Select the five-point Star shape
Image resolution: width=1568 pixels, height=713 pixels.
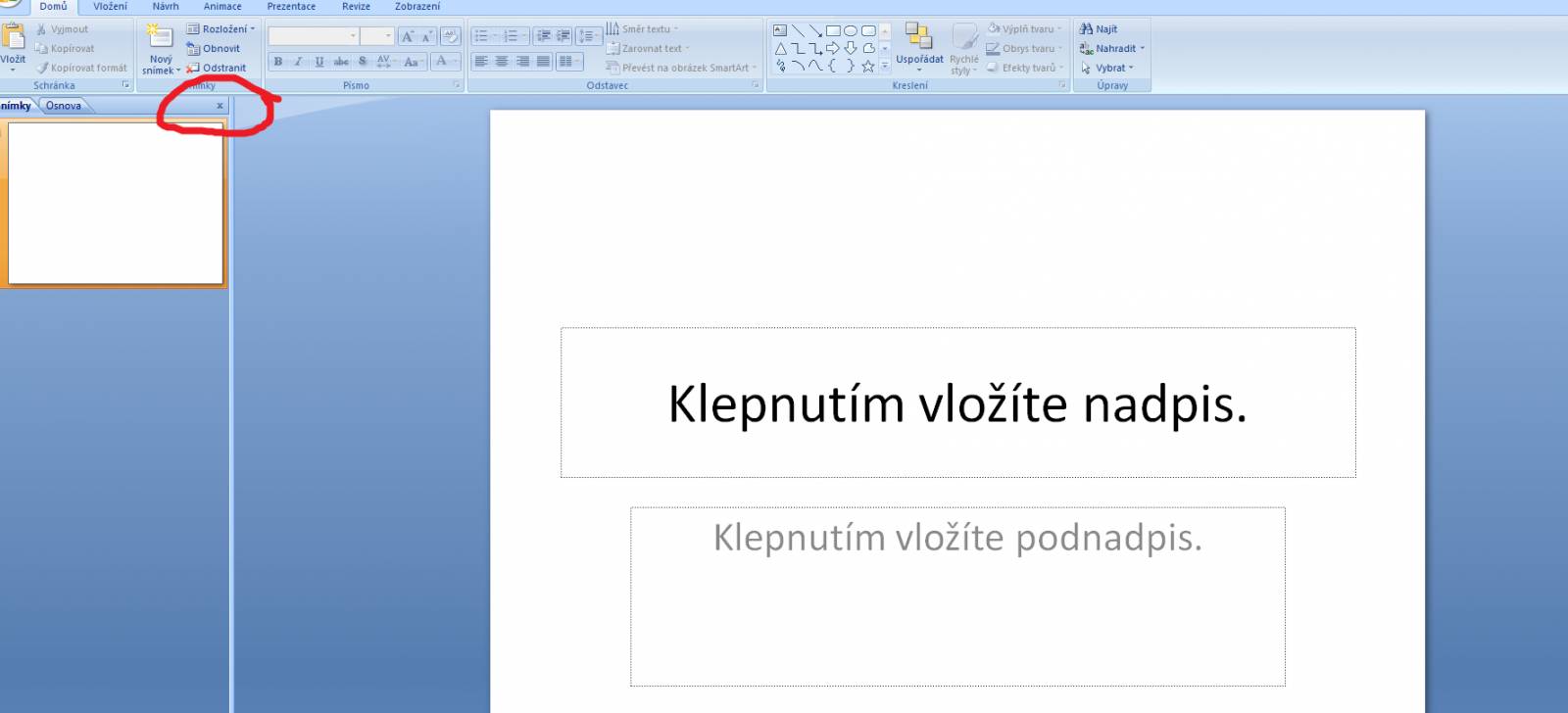click(868, 67)
